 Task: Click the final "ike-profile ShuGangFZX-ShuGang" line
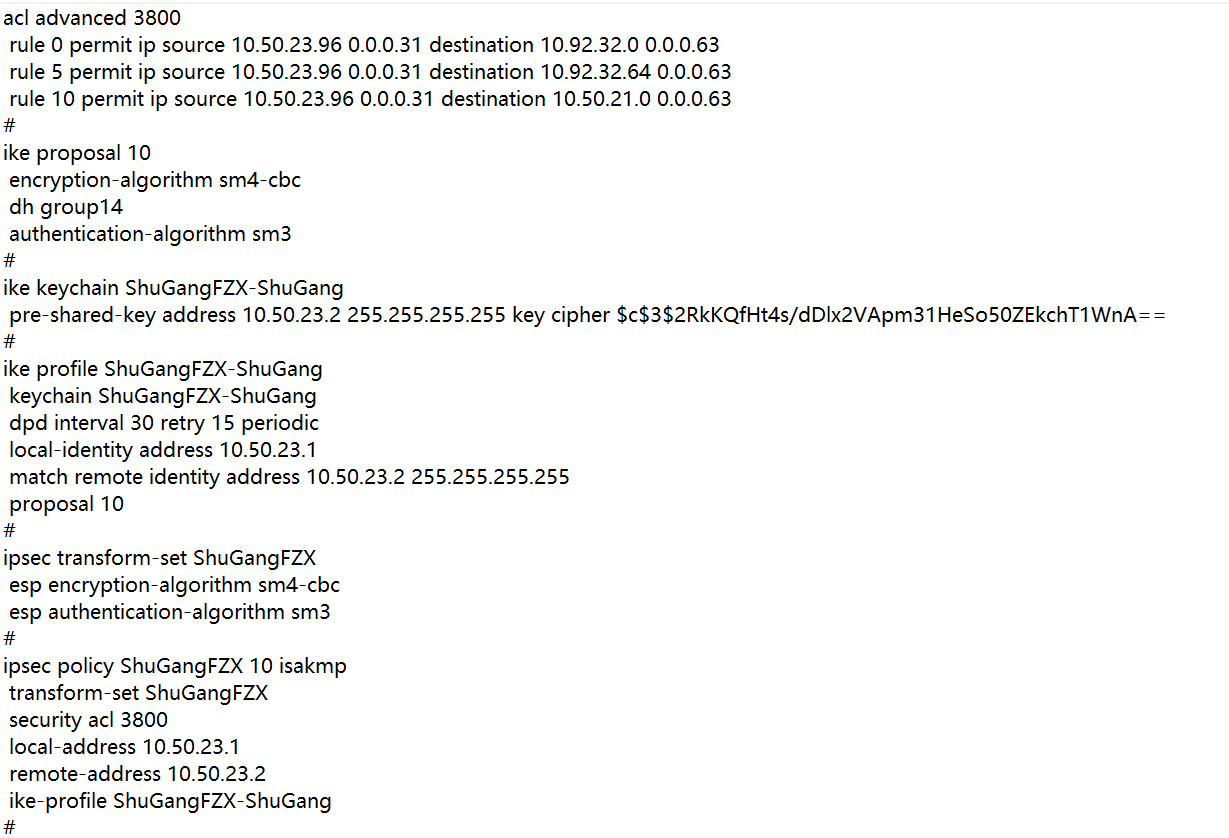click(x=170, y=801)
